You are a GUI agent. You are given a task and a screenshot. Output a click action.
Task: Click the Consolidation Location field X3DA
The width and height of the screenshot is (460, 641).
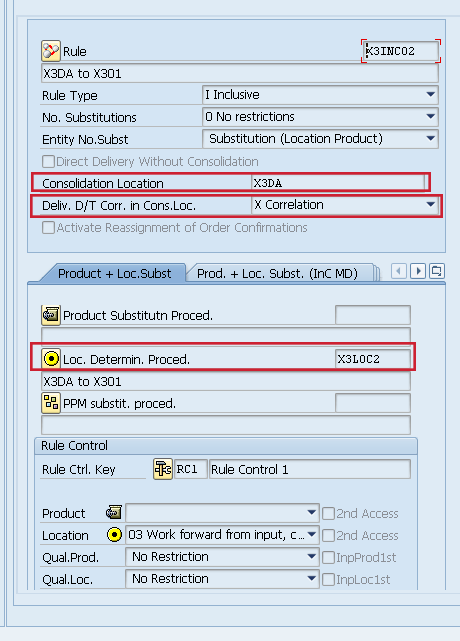pyautogui.click(x=339, y=183)
